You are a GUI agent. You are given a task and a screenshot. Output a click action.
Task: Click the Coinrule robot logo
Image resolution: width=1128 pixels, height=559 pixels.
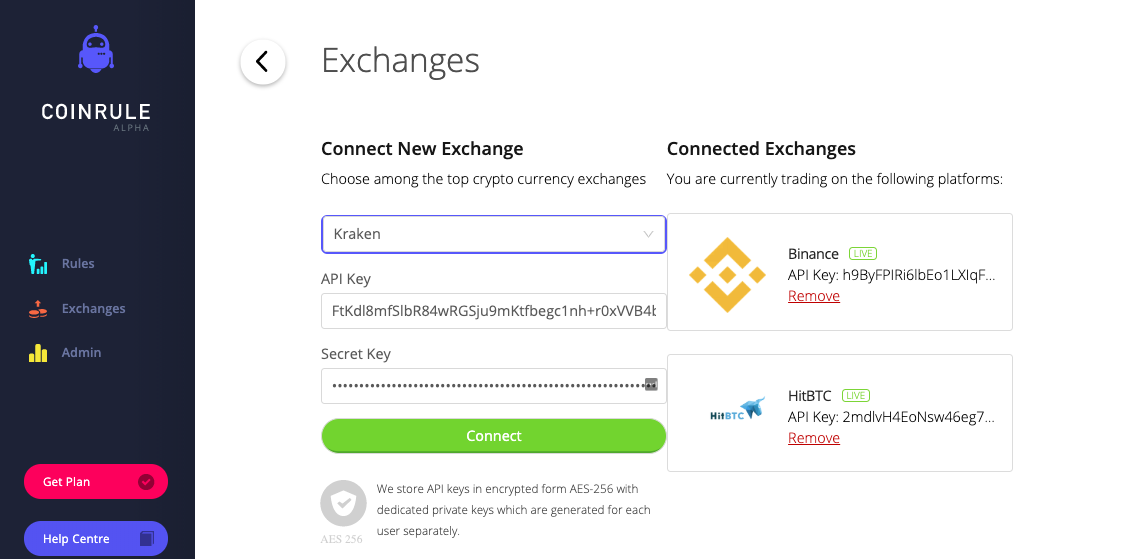click(x=96, y=50)
